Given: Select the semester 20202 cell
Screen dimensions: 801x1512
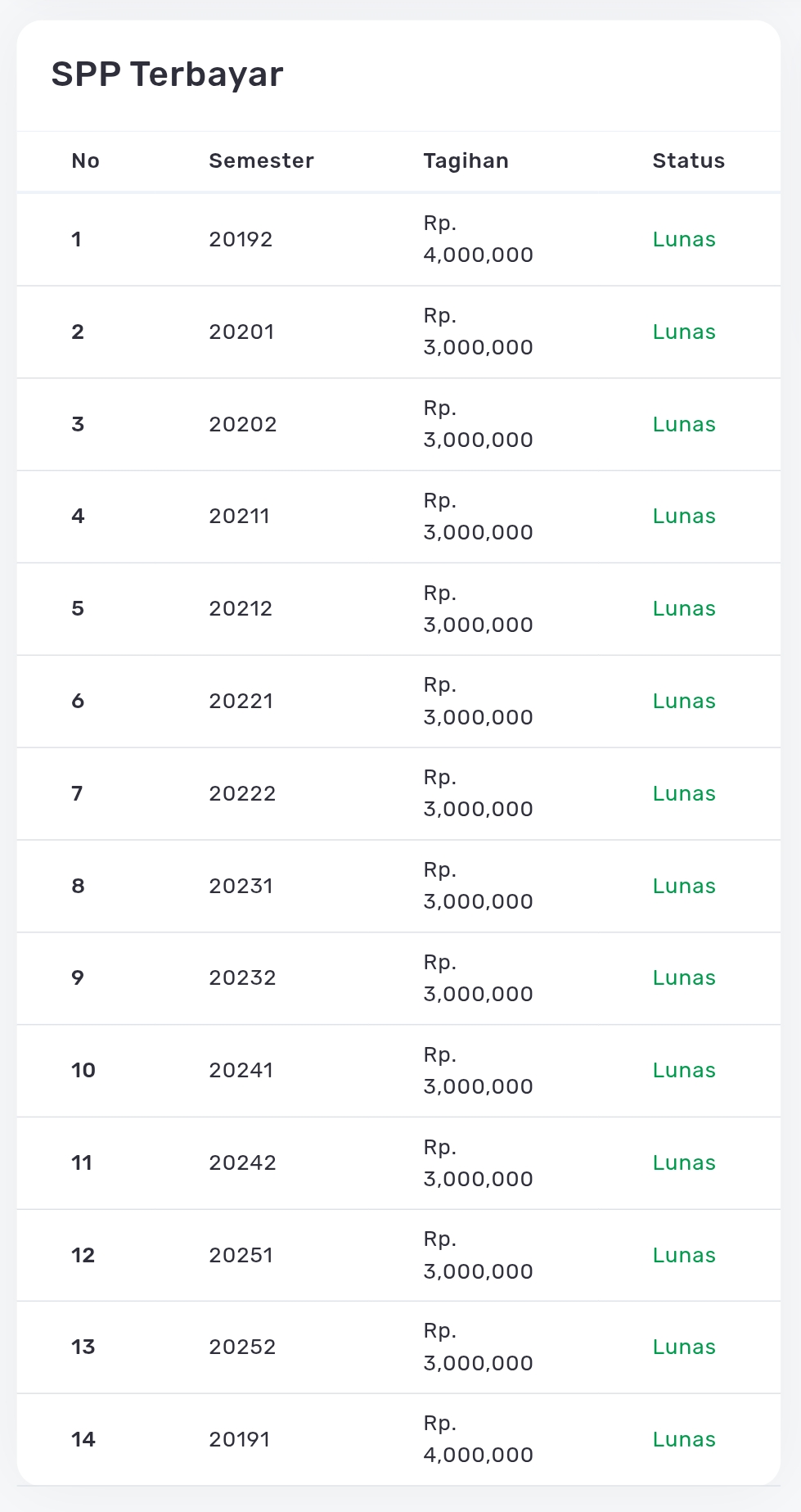Looking at the screenshot, I should 243,424.
